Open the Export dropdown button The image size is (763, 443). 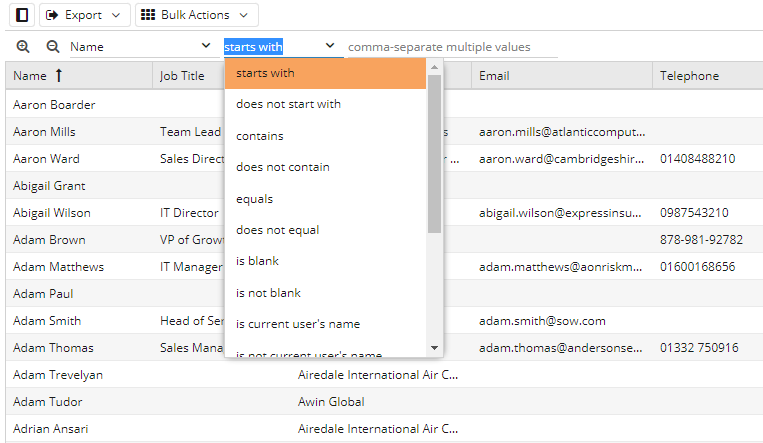[x=85, y=15]
